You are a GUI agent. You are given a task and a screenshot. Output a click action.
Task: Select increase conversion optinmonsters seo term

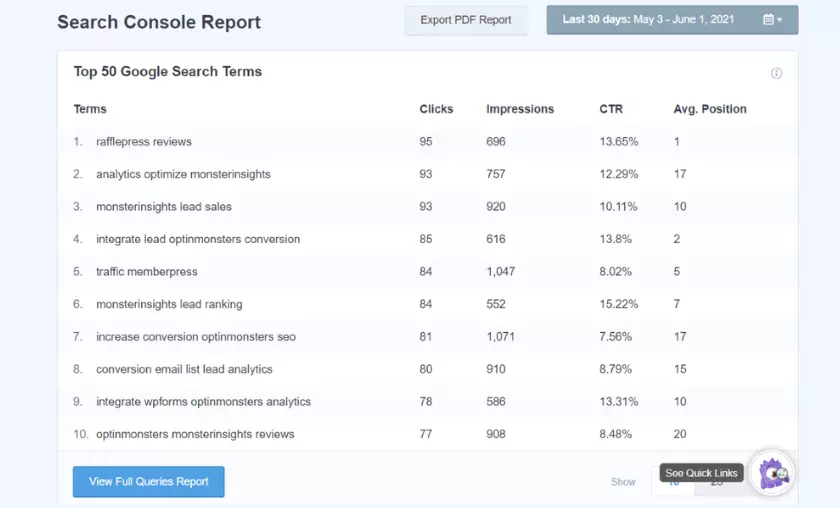[196, 337]
